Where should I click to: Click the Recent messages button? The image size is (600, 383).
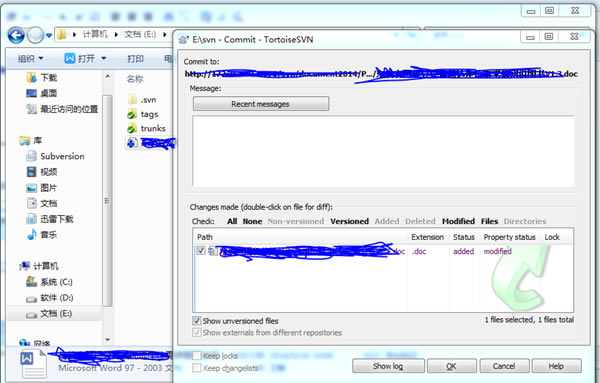(261, 104)
